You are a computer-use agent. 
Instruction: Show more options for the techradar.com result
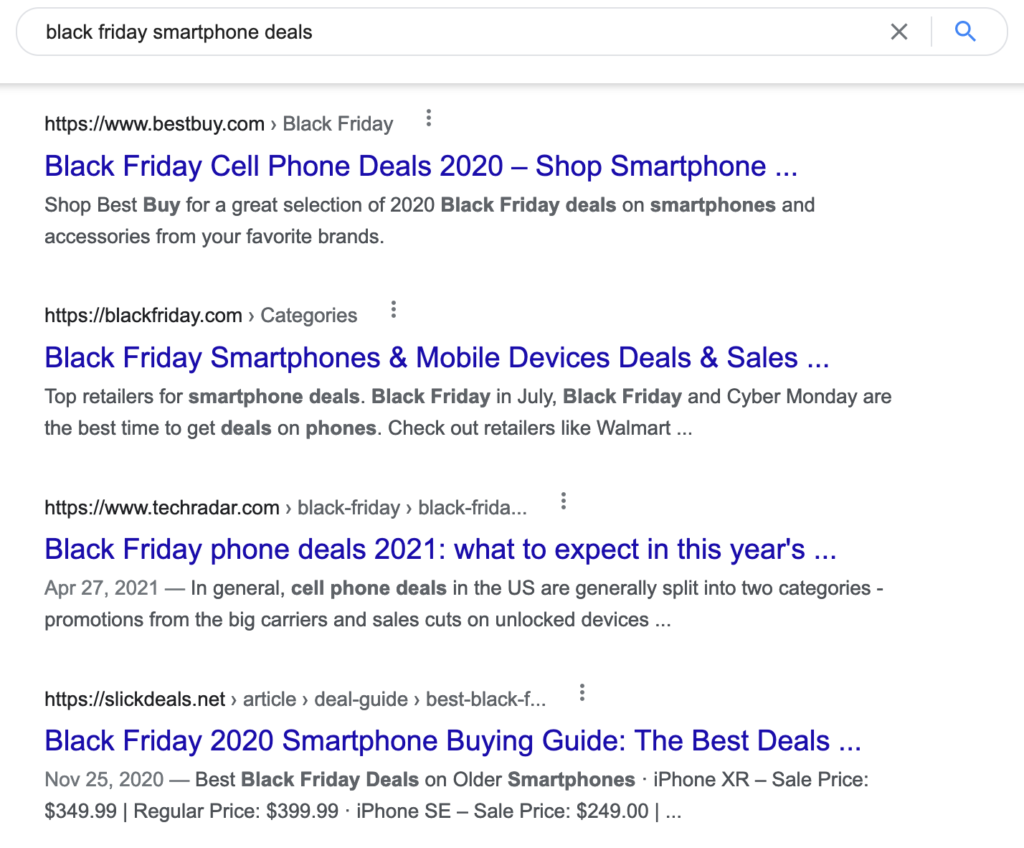point(564,501)
